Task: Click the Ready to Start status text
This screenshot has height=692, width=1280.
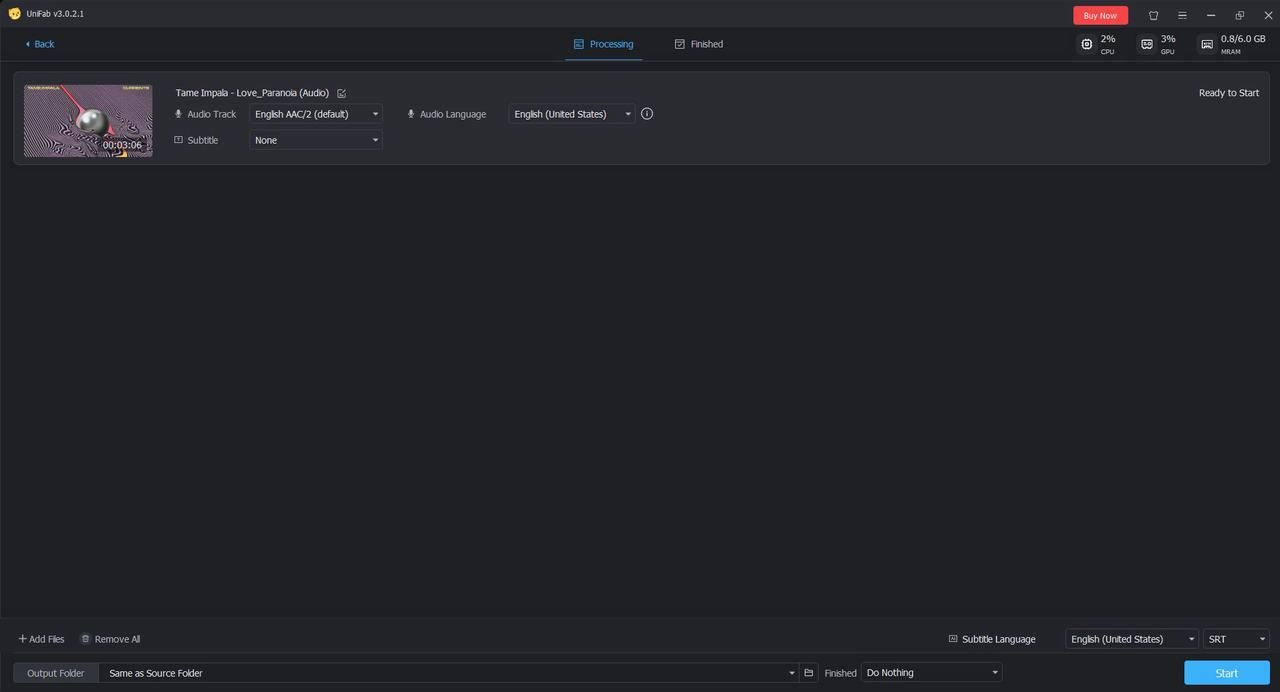Action: click(x=1229, y=93)
